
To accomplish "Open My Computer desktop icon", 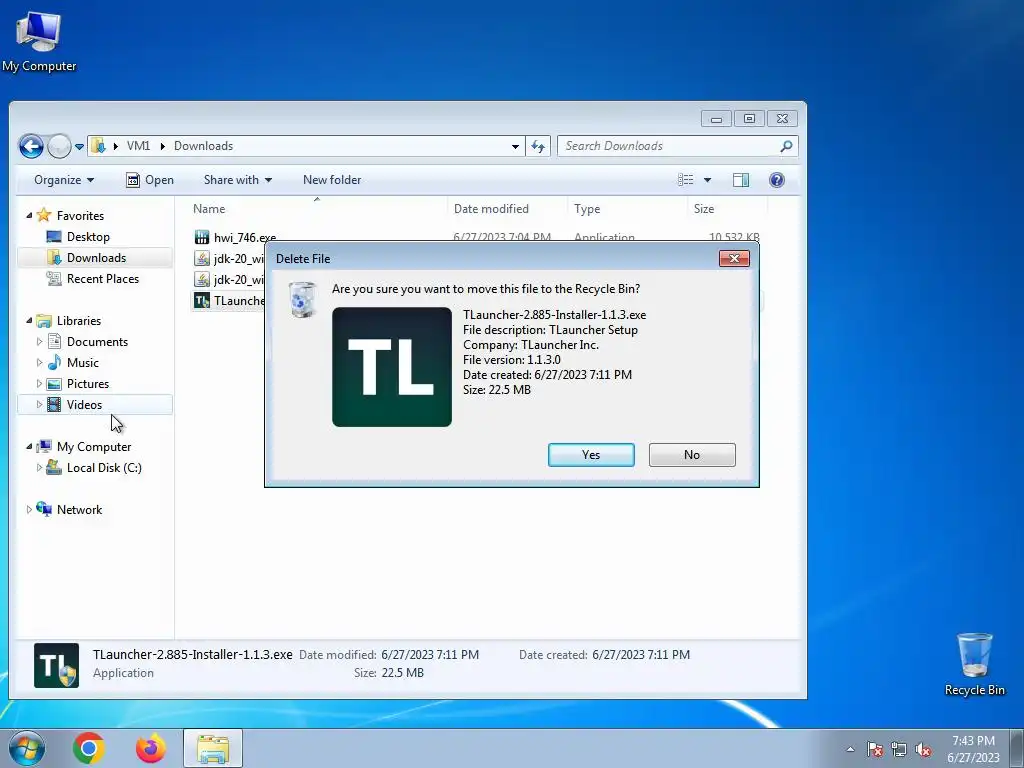I will 39,41.
